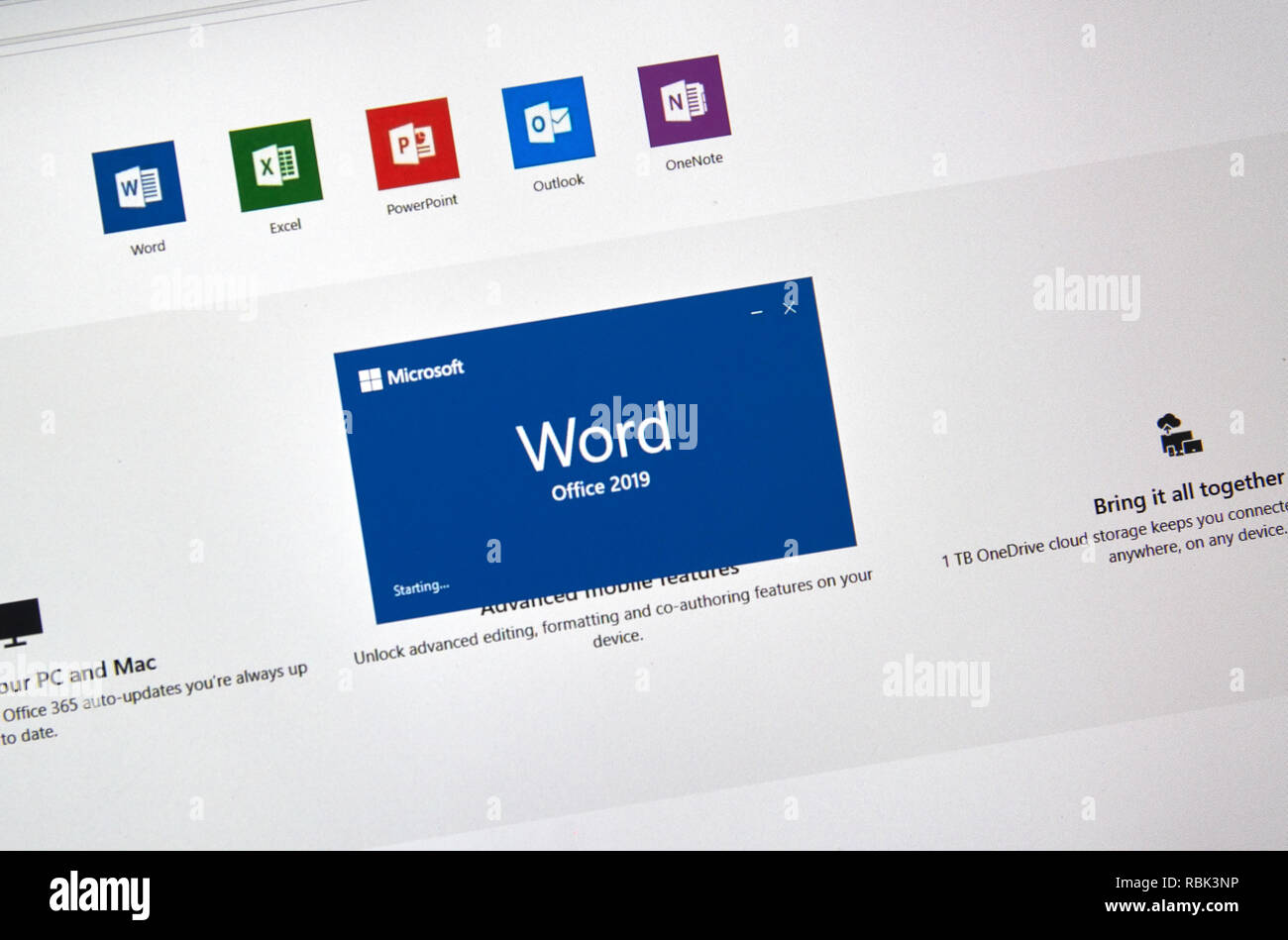Click the "Starting..." status text
The image size is (1288, 940).
(x=421, y=587)
